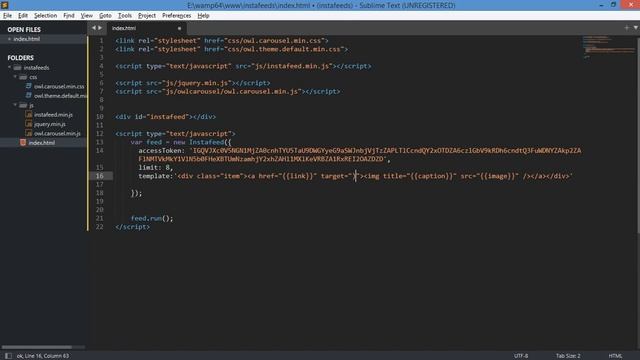Click the feed.run(); code line

152,218
